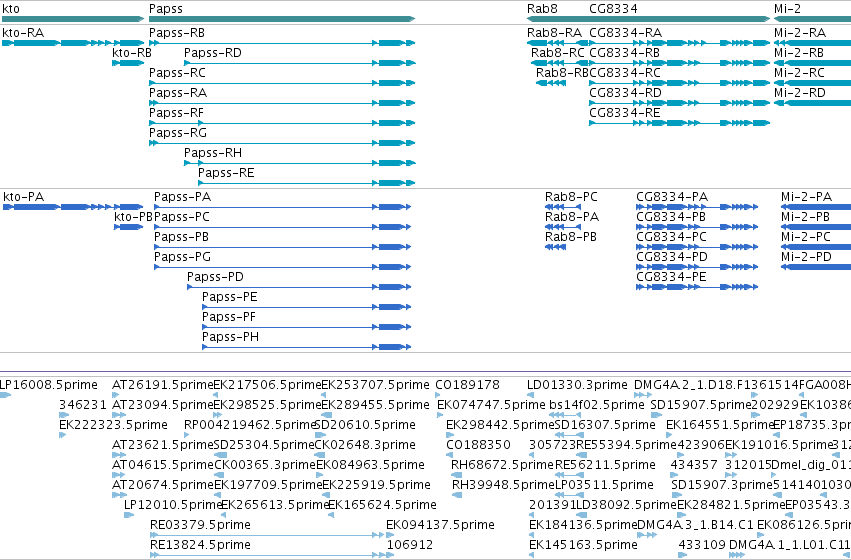This screenshot has width=851, height=560.
Task: Select the RE03379.5prime EST feature
Action: (267, 535)
